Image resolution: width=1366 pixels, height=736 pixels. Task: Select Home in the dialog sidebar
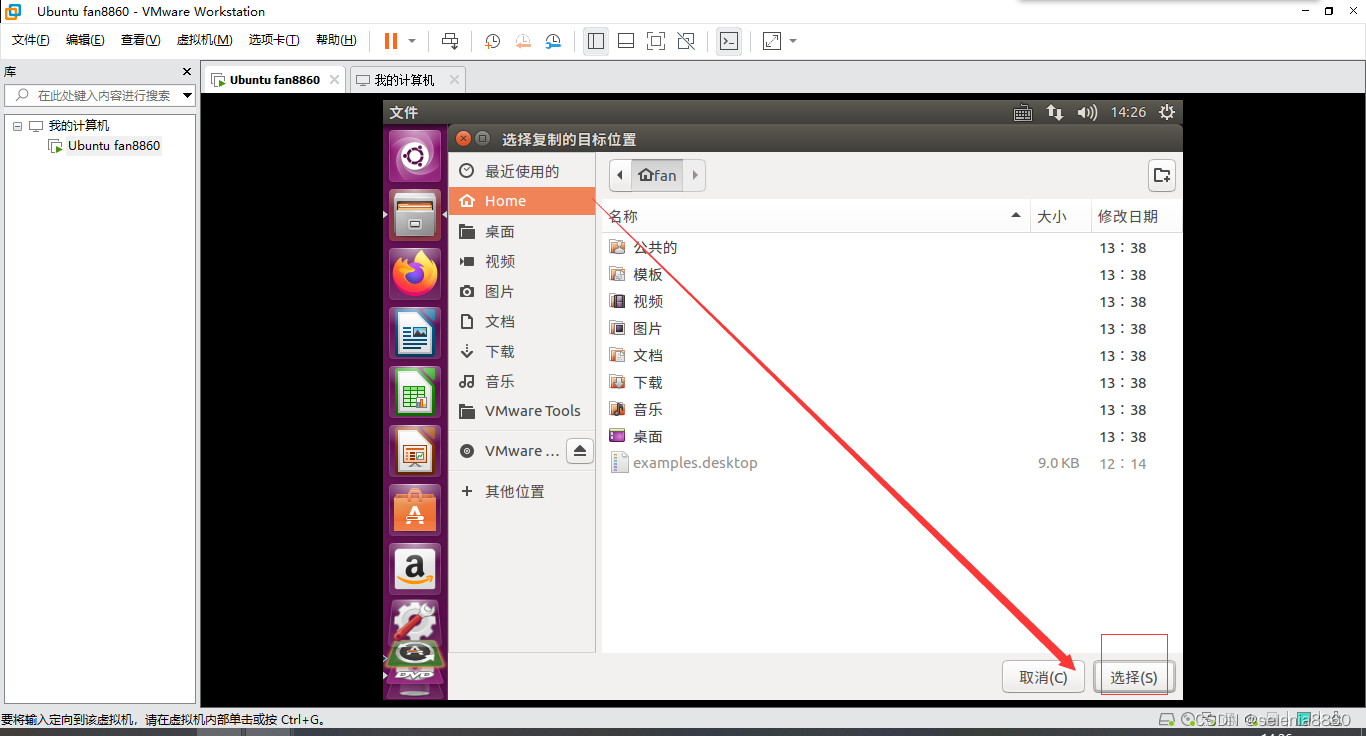[522, 201]
